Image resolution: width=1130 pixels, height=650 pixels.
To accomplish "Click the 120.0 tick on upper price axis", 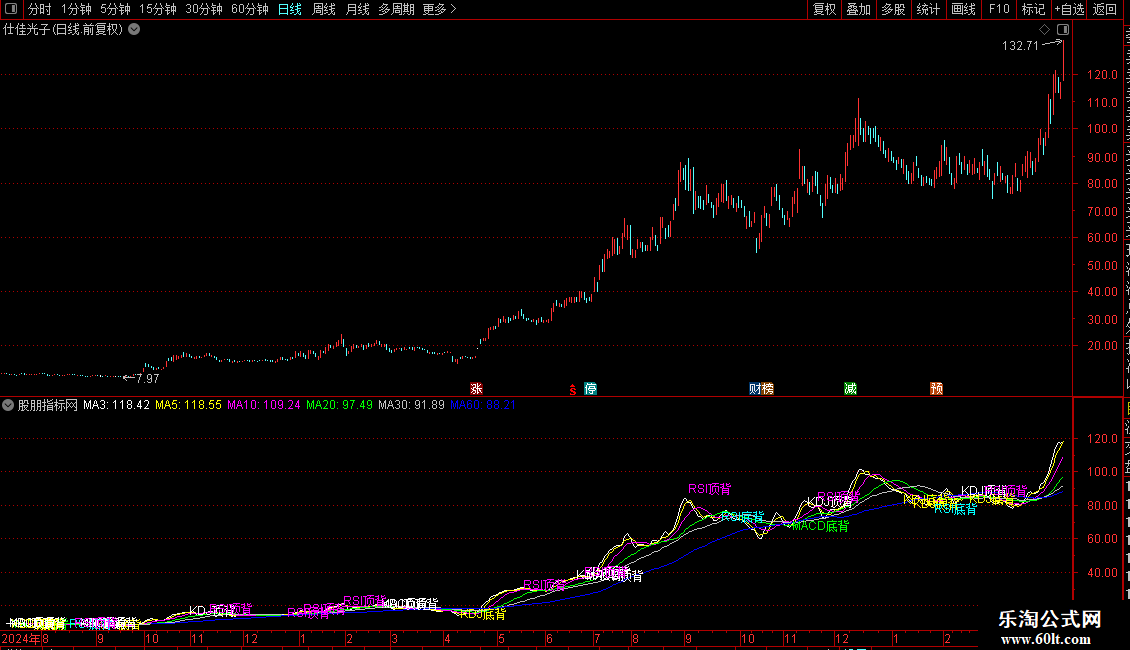I will pyautogui.click(x=1103, y=75).
